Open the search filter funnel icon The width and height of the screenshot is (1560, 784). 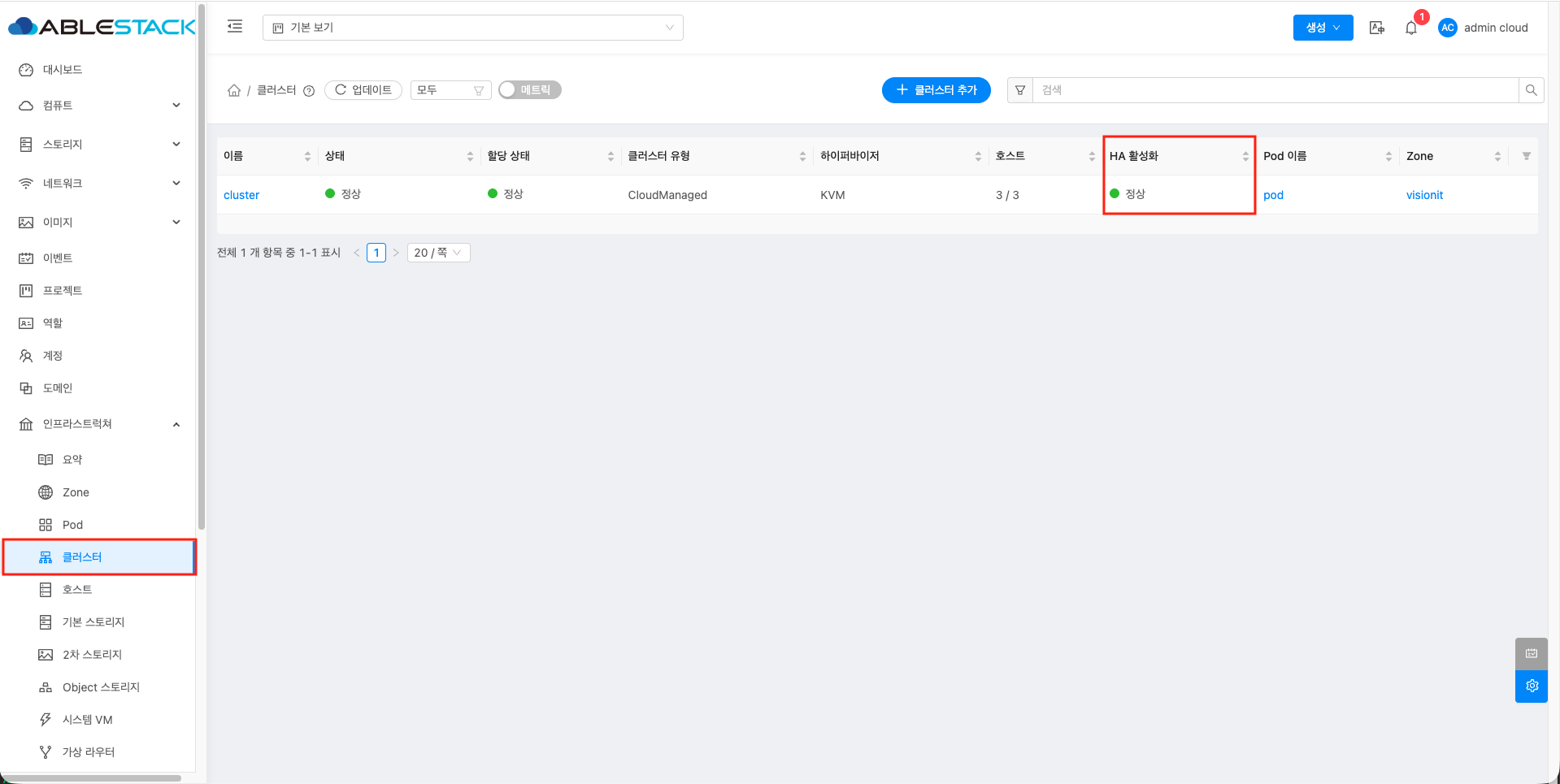[1020, 90]
